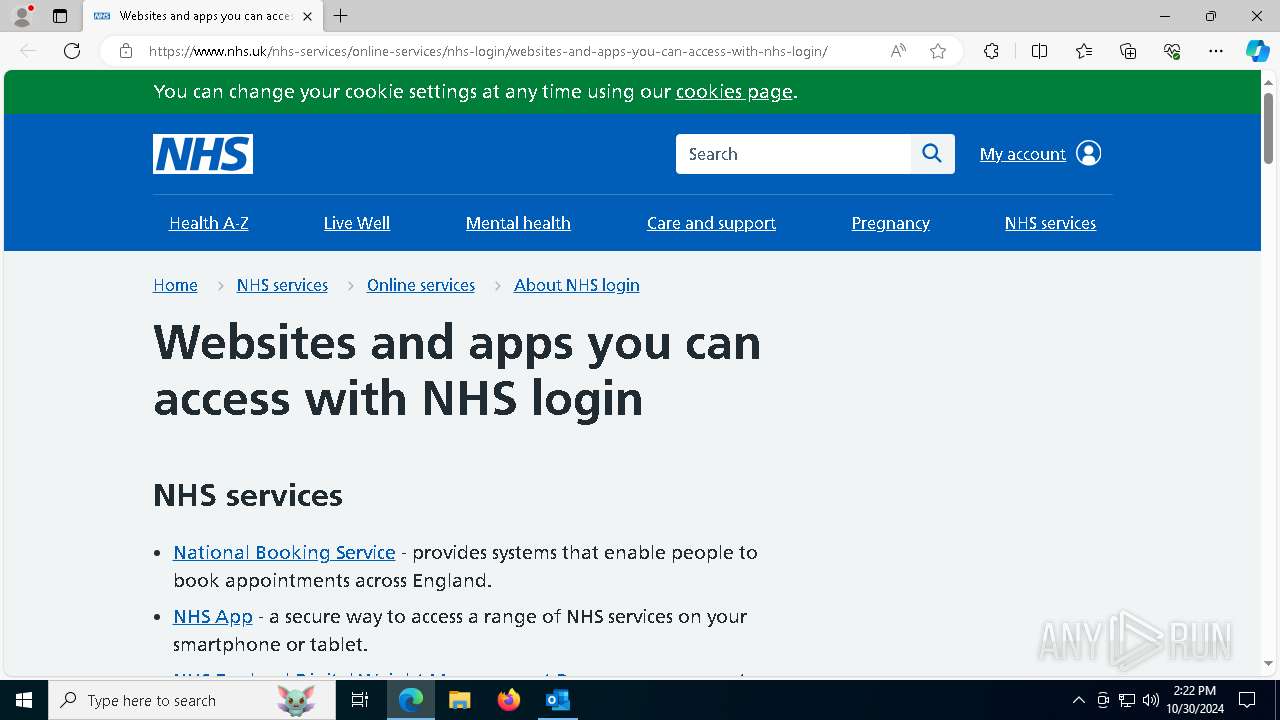1280x720 pixels.
Task: Open the network tray icon
Action: tap(1127, 700)
